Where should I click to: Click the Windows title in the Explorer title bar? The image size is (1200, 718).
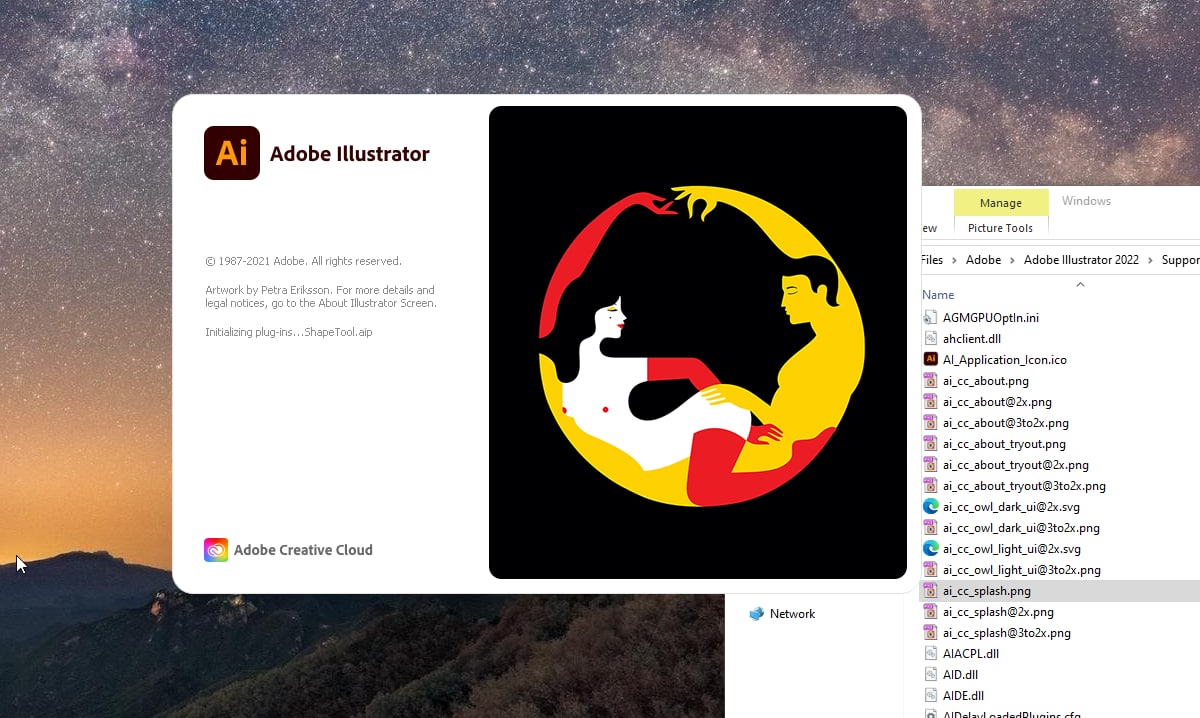(1086, 201)
